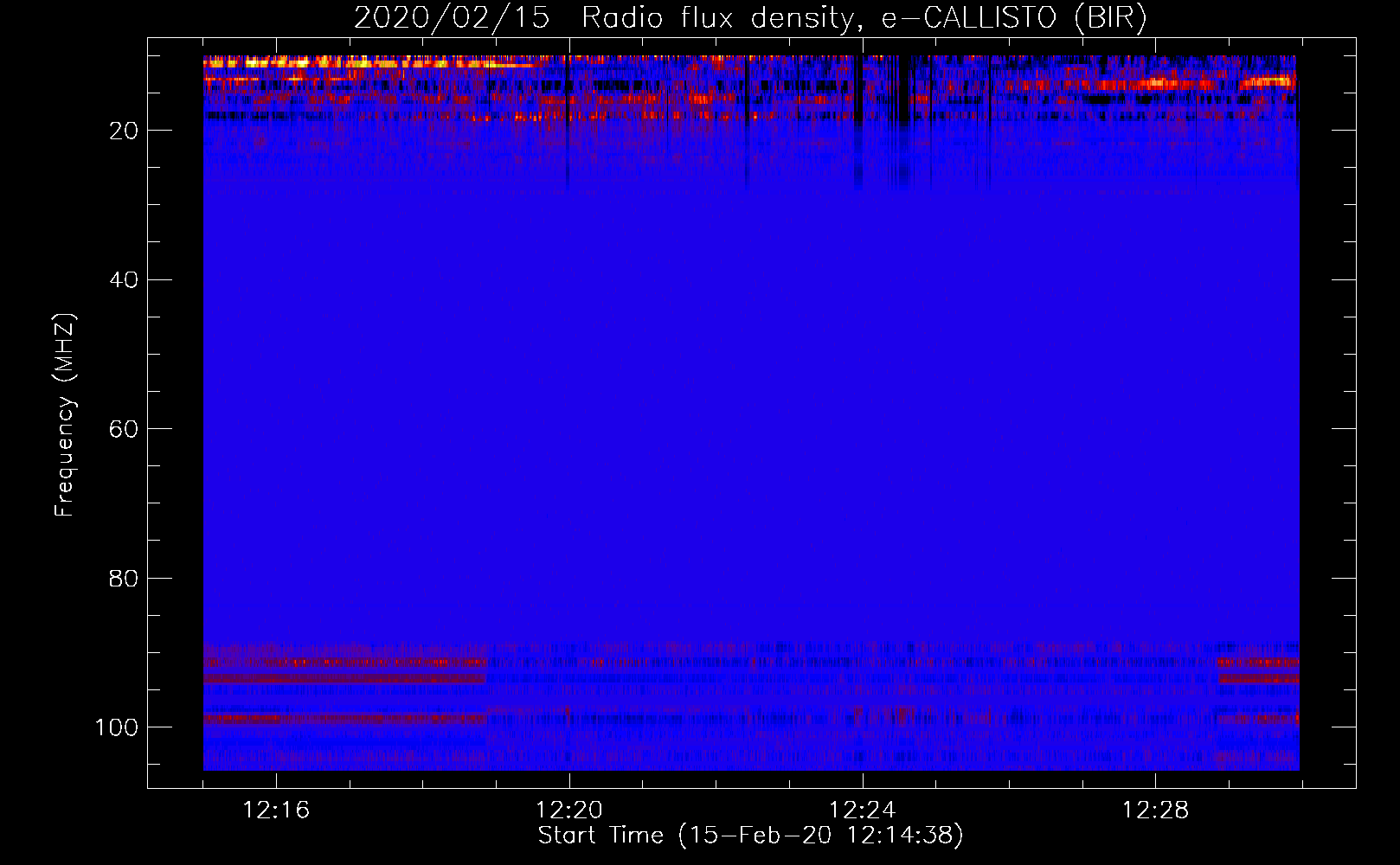The height and width of the screenshot is (865, 1400).
Task: Click the 12:28 time tick label
Action: 1155,811
